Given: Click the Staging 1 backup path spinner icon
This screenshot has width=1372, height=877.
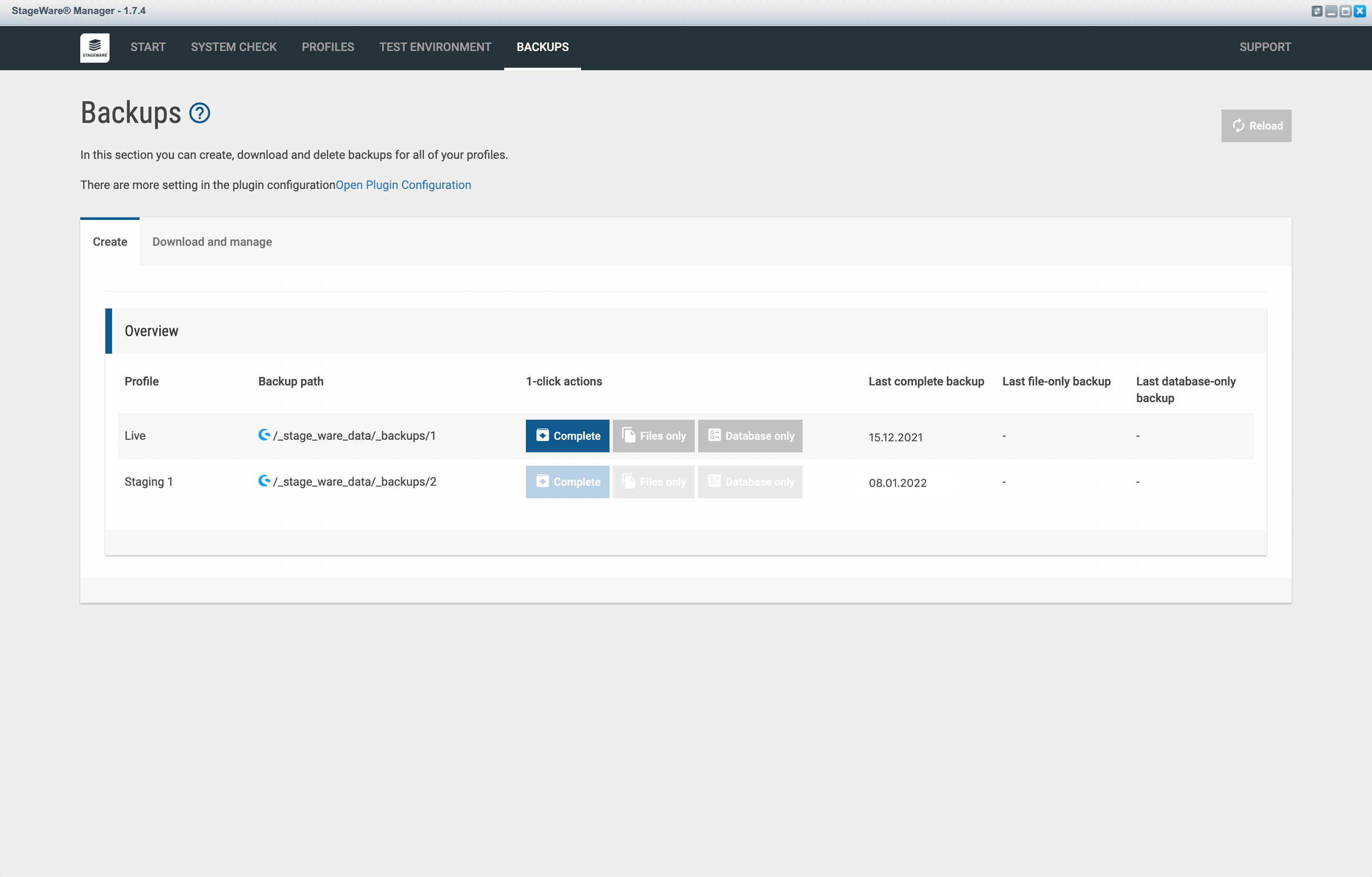Looking at the screenshot, I should click(262, 481).
